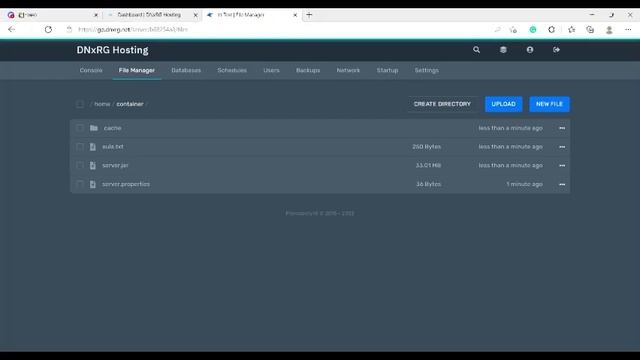Open browser settings and more menu

tap(628, 29)
